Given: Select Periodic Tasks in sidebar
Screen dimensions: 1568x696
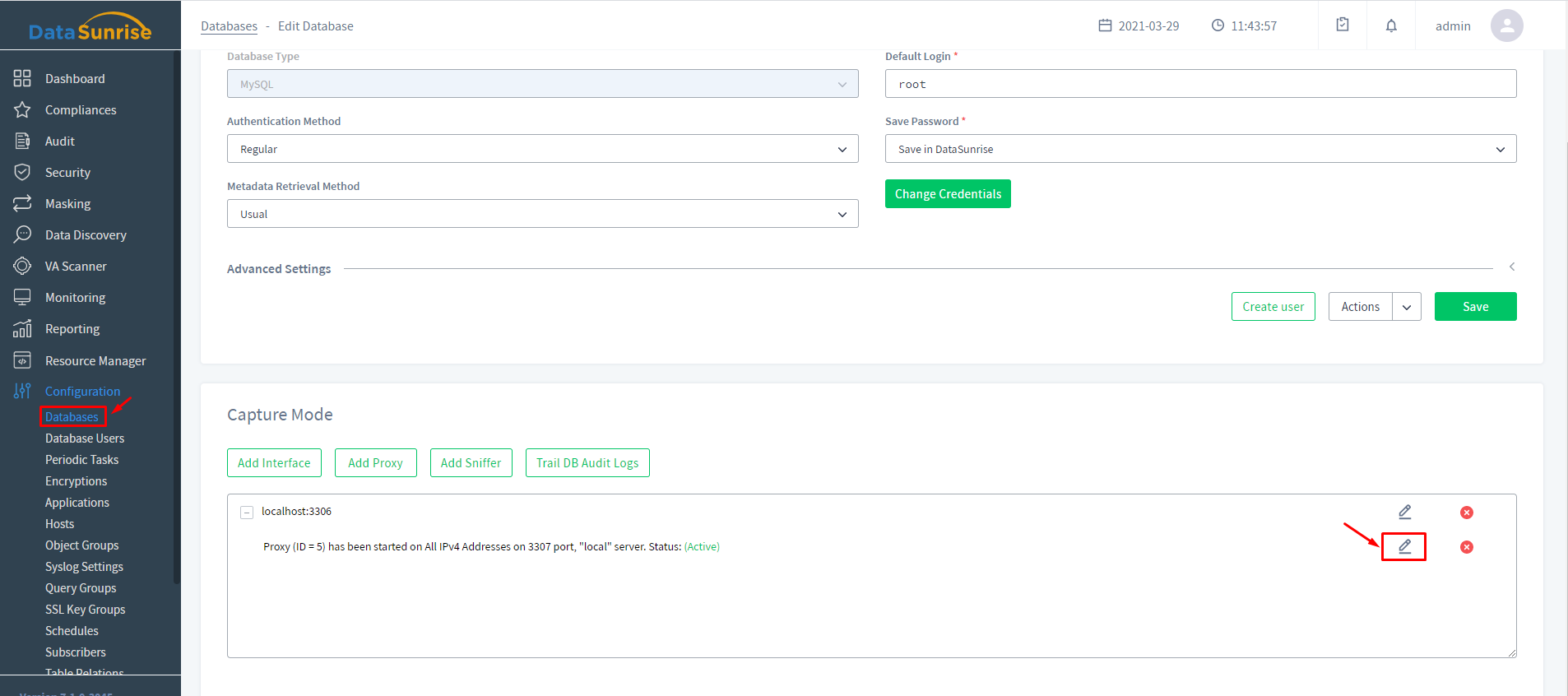Looking at the screenshot, I should tap(81, 460).
